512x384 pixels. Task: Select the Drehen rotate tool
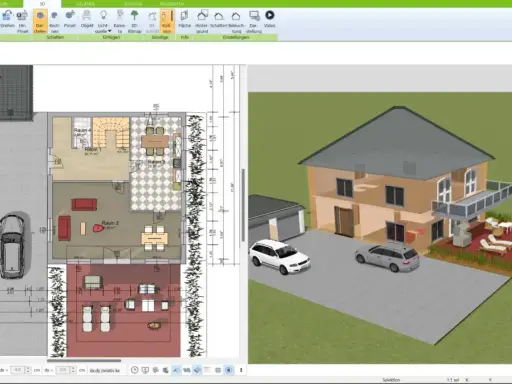point(7,20)
